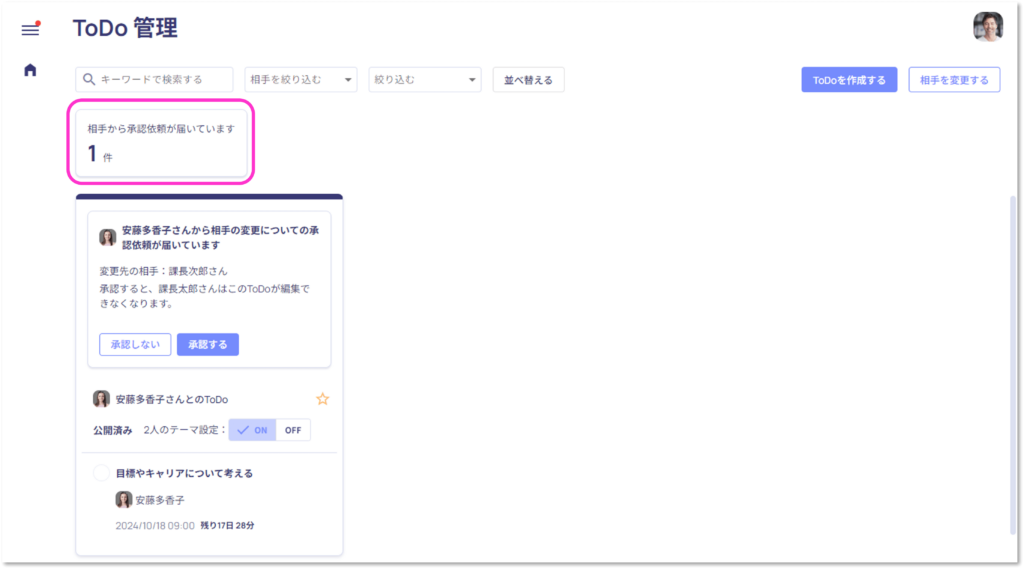Switch theme setting to OFF
Image resolution: width=1024 pixels, height=569 pixels.
[293, 430]
